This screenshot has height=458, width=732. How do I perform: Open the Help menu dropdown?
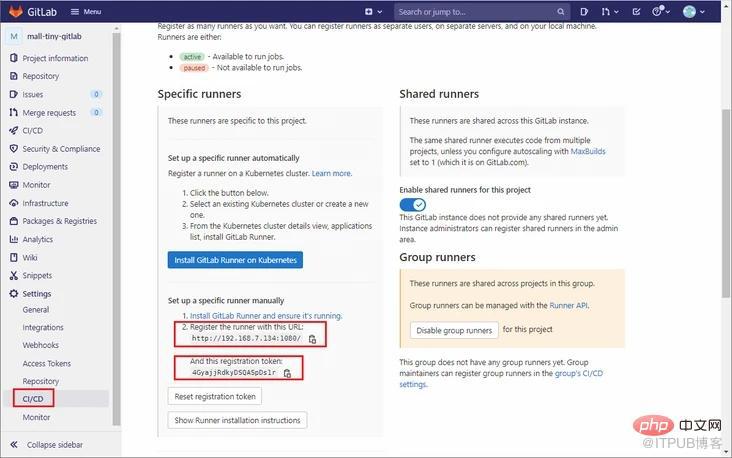click(661, 12)
